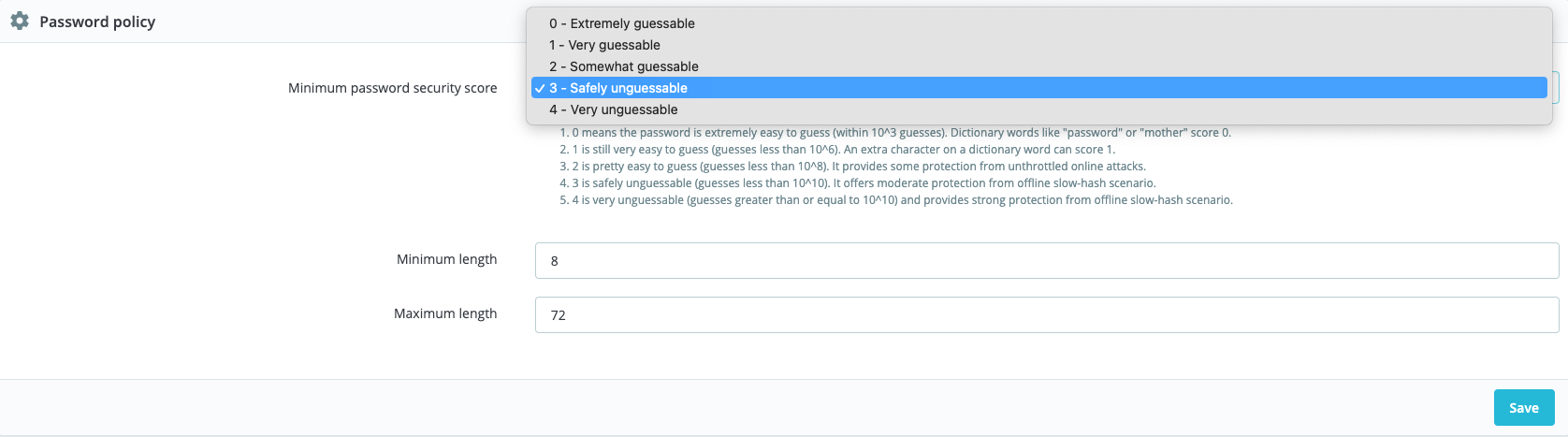Click help line on strong offline protection

coord(902,200)
